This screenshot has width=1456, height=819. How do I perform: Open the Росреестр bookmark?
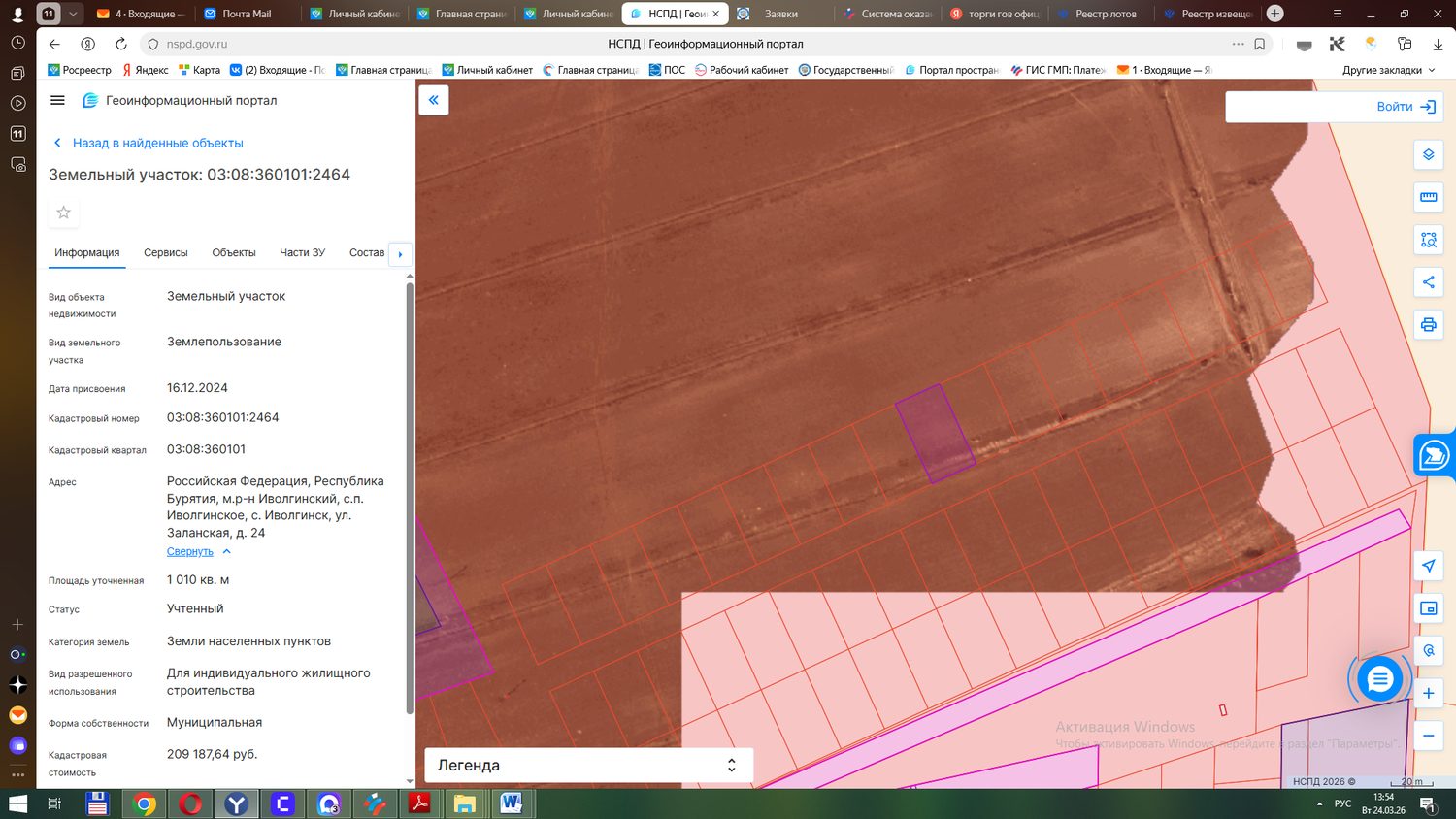(x=80, y=70)
